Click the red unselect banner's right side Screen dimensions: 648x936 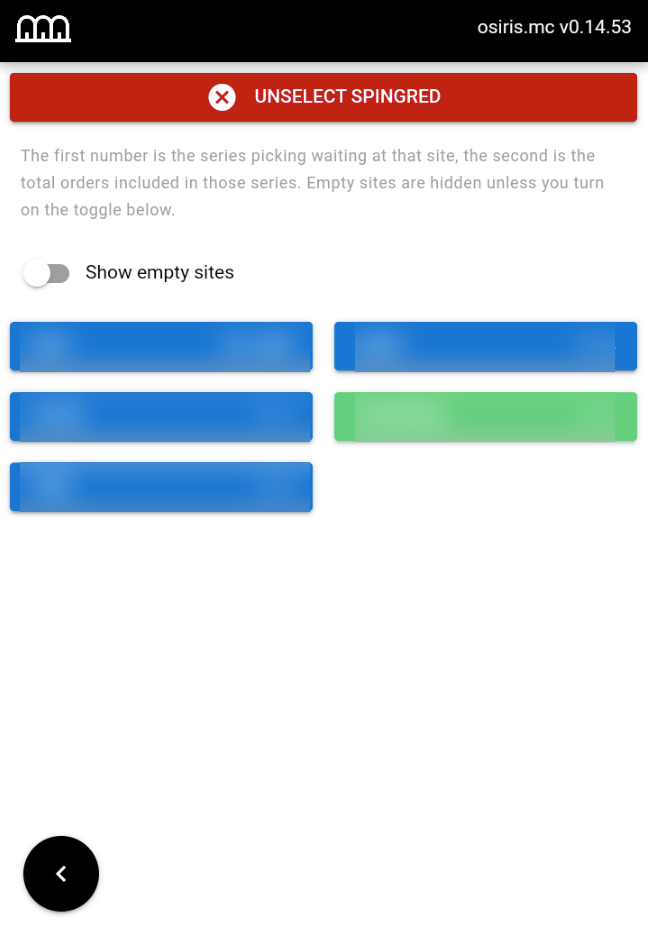click(567, 97)
